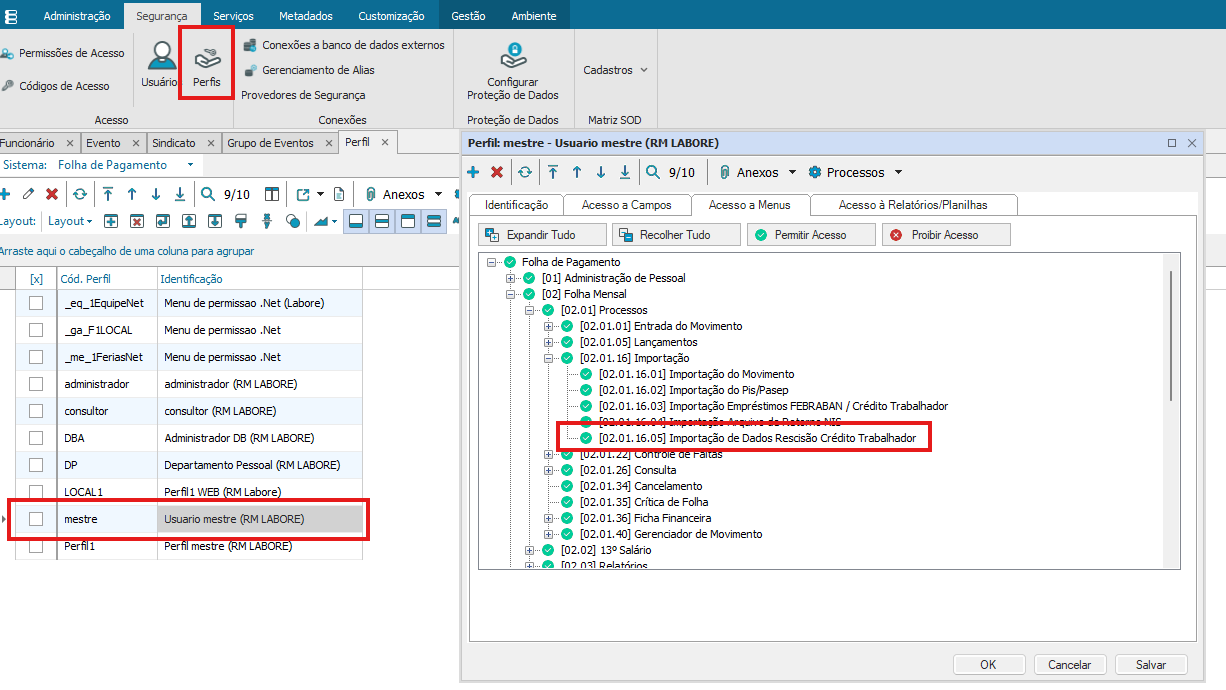The image size is (1226, 690).
Task: Open Conexões a banco de dados externos
Action: (x=344, y=45)
